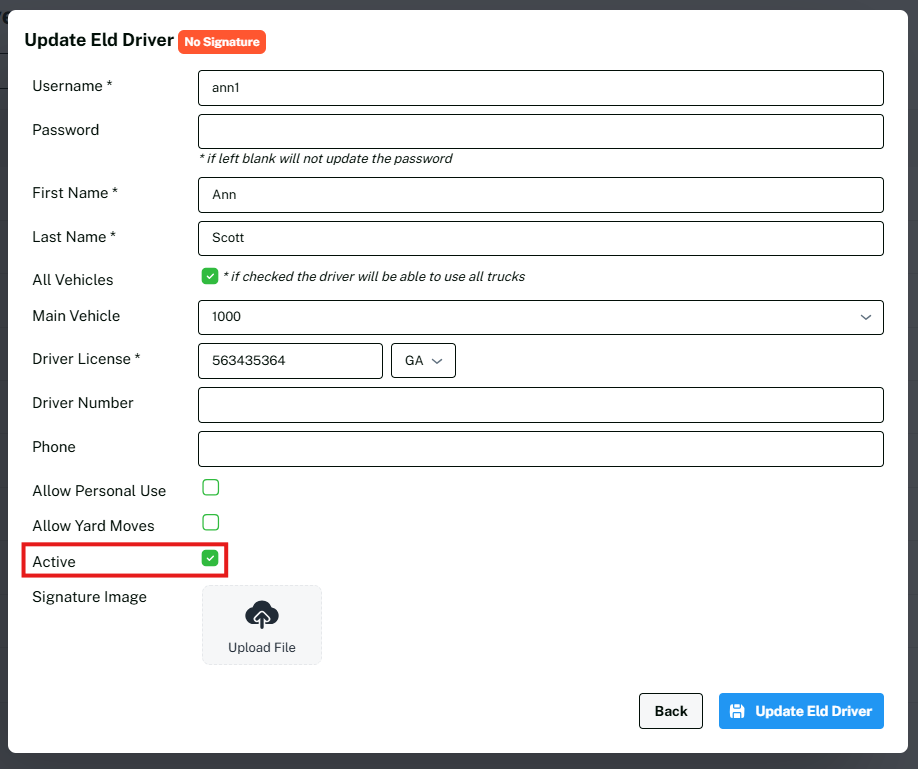Click the Main Vehicle chevron arrow
This screenshot has height=769, width=918.
[x=865, y=317]
